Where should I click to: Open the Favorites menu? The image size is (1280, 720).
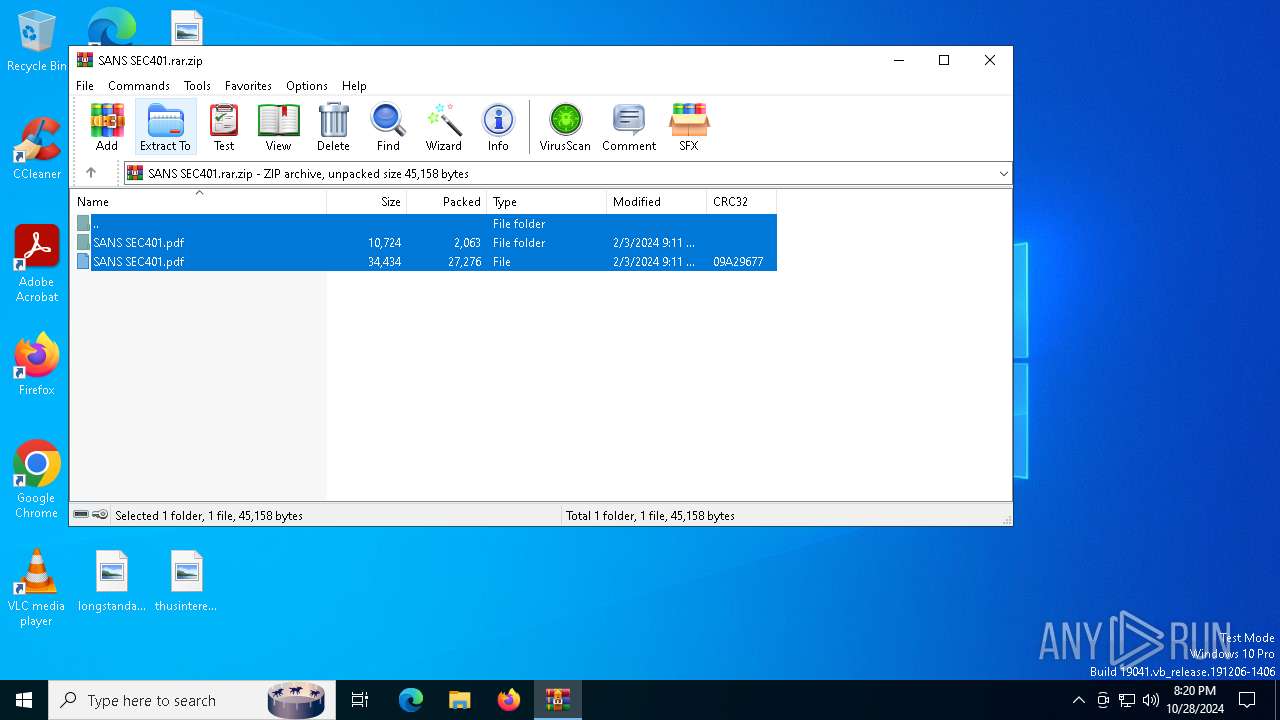pos(248,86)
